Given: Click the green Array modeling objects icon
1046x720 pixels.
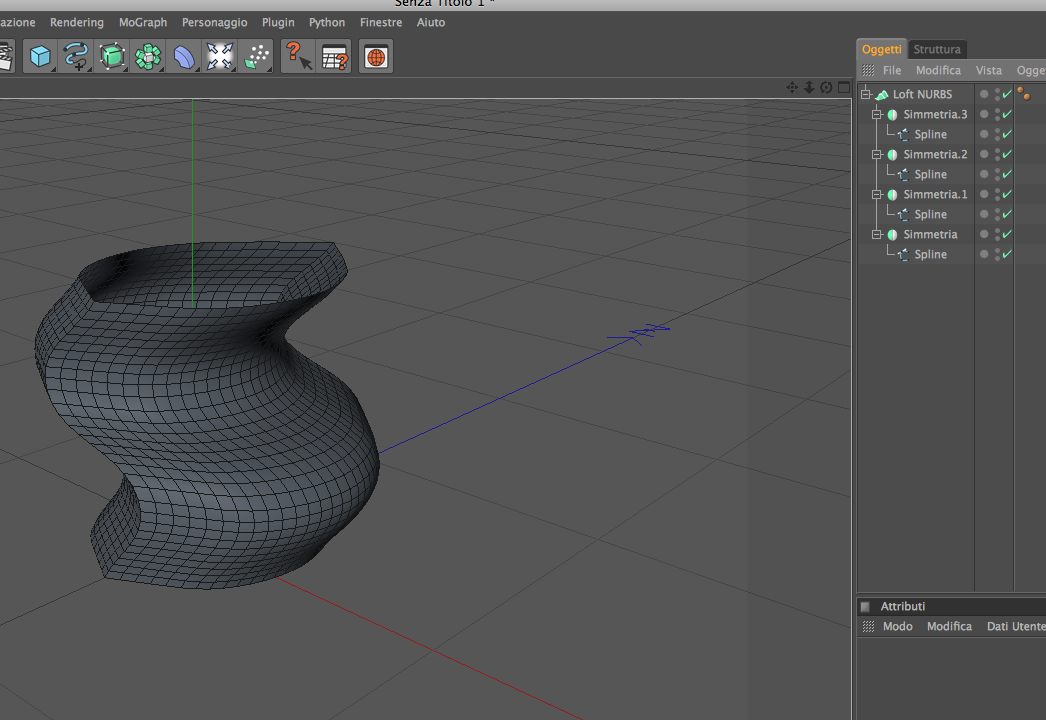Looking at the screenshot, I should click(148, 57).
